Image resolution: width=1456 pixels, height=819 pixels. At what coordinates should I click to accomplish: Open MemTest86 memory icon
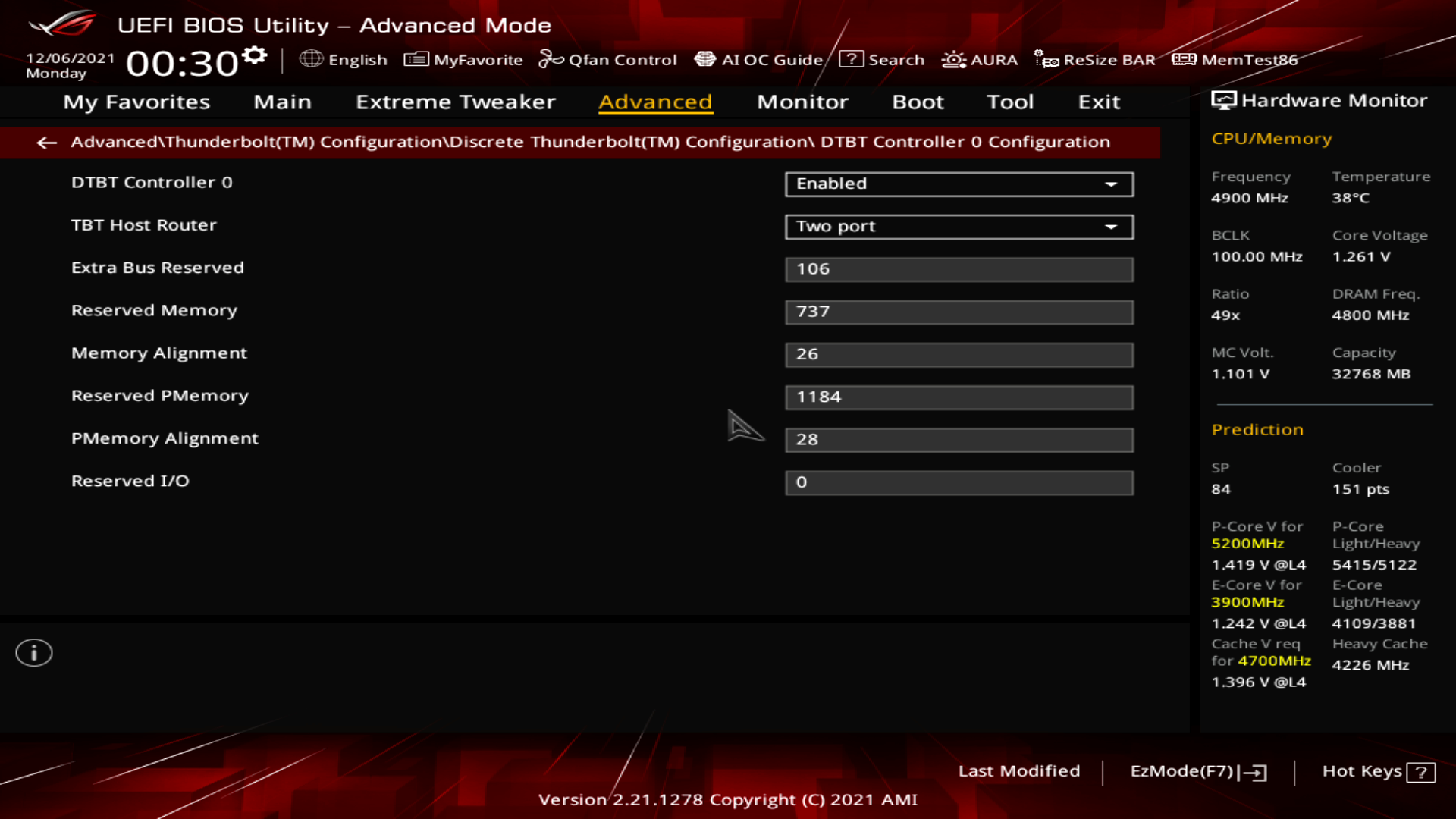[1184, 59]
